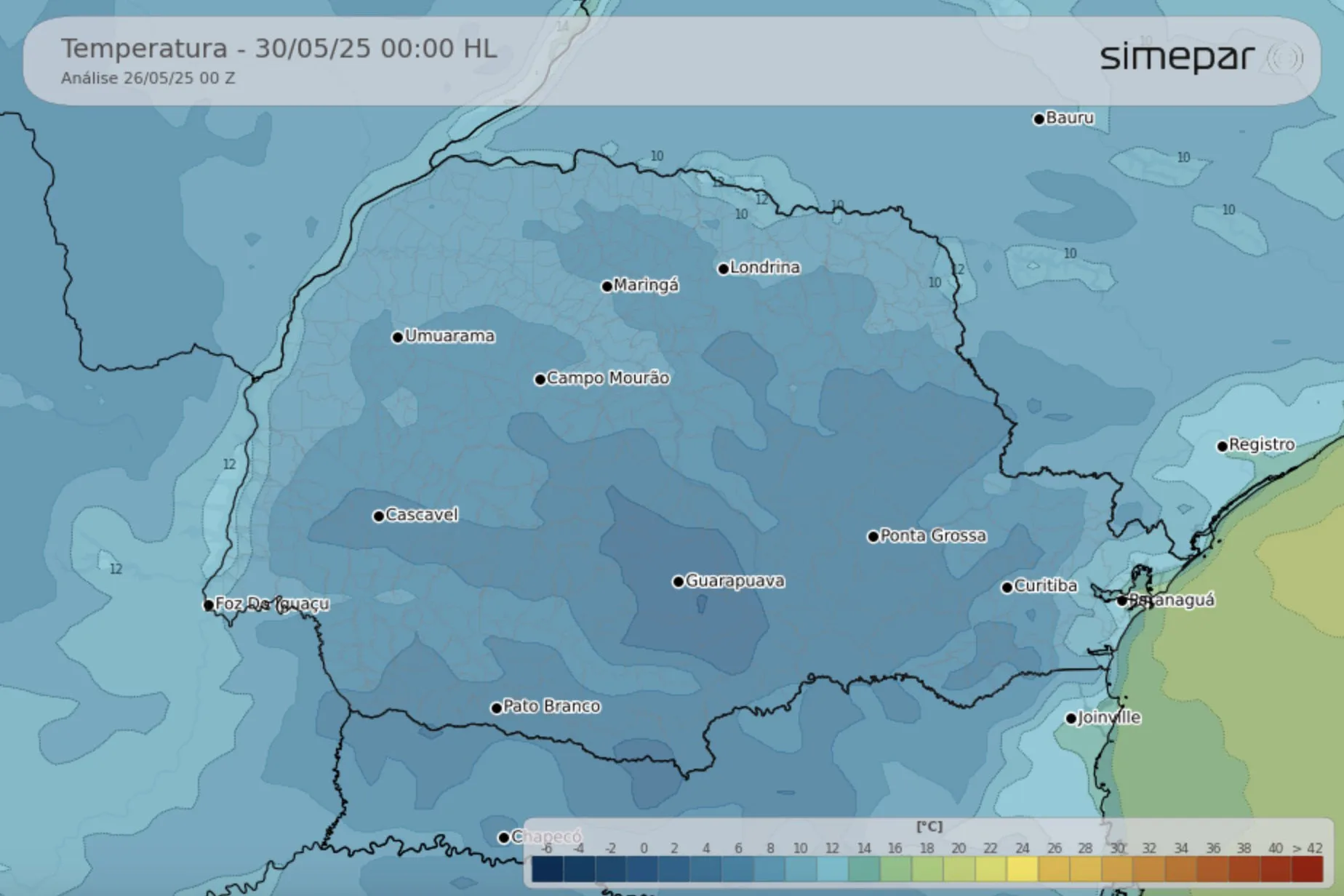The height and width of the screenshot is (896, 1344).
Task: Pick the darkest navy -6 legend swatch
Action: (547, 869)
